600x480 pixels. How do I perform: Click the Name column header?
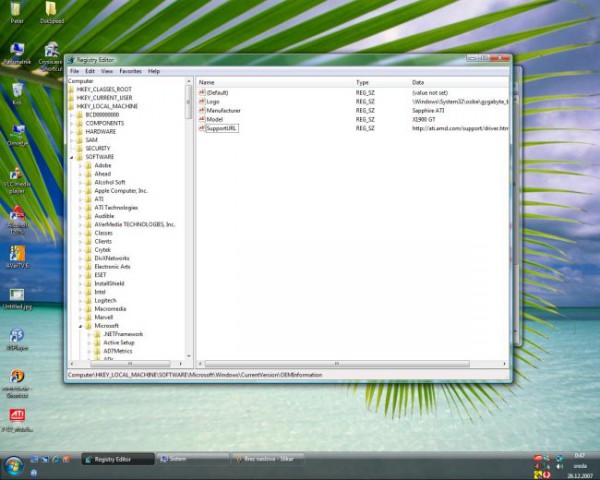[x=275, y=82]
